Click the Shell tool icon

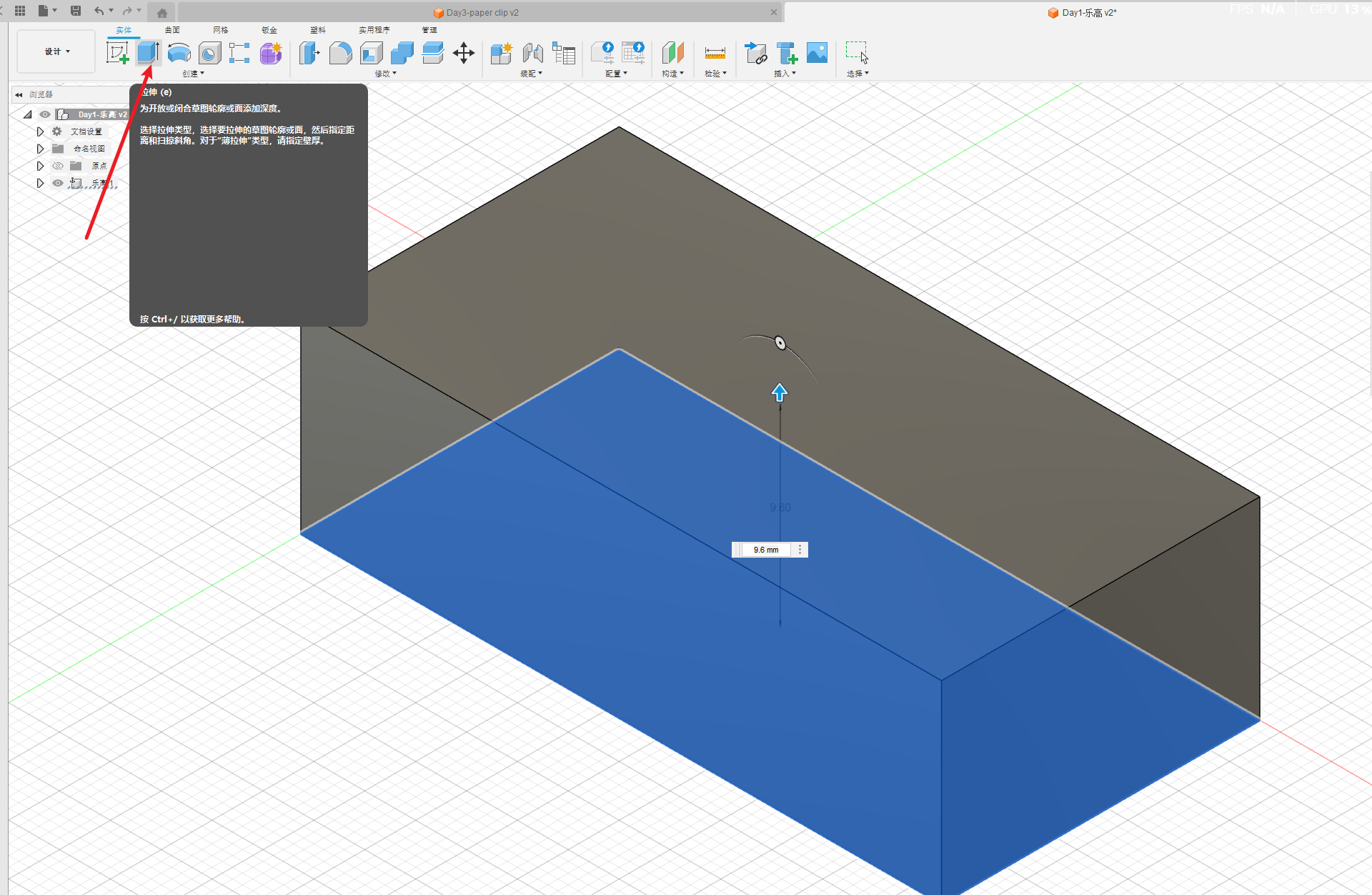click(x=371, y=53)
